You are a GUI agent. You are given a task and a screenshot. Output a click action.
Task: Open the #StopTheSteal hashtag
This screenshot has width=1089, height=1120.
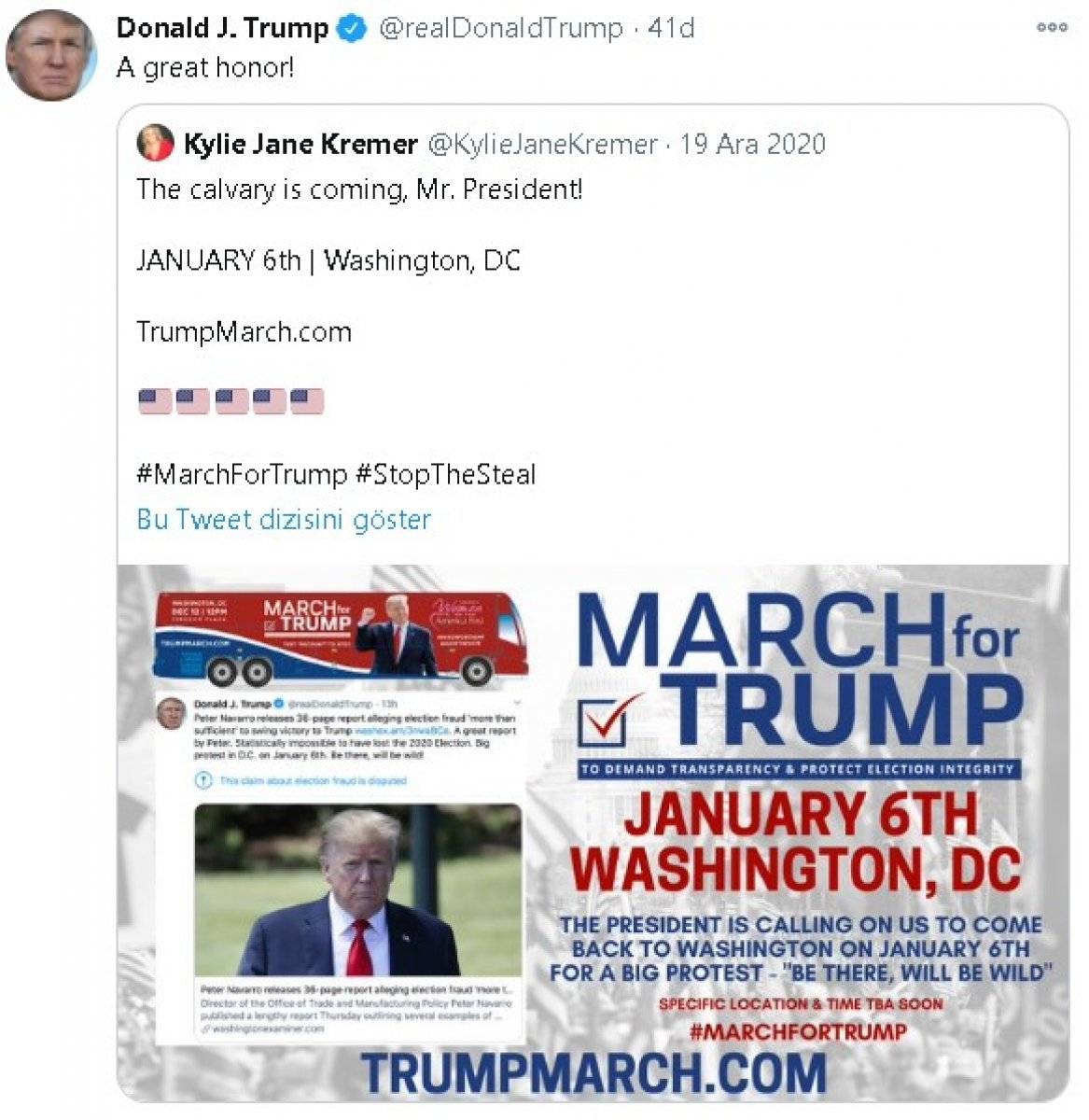click(x=446, y=474)
